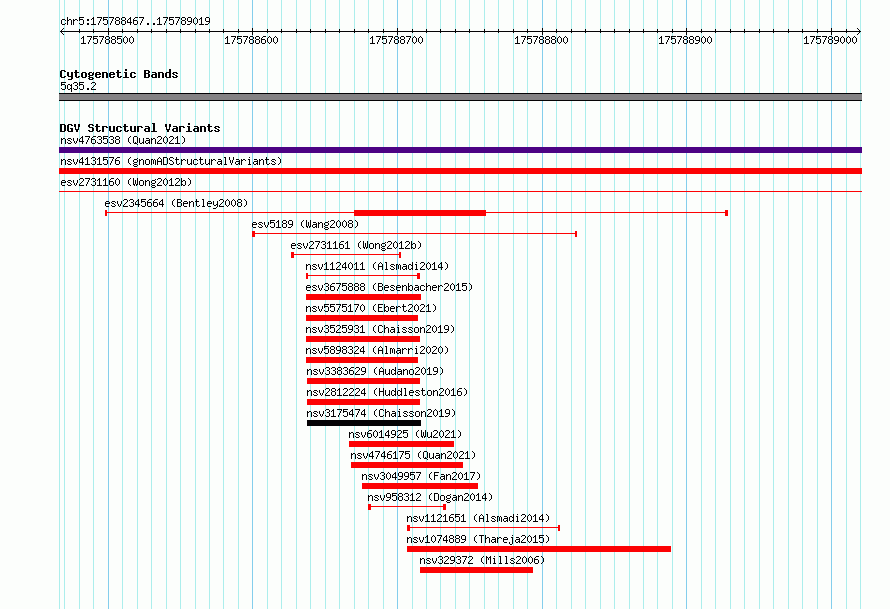Select nsv958312 (Dogan2014) variant label
The image size is (890, 609).
tap(430, 497)
